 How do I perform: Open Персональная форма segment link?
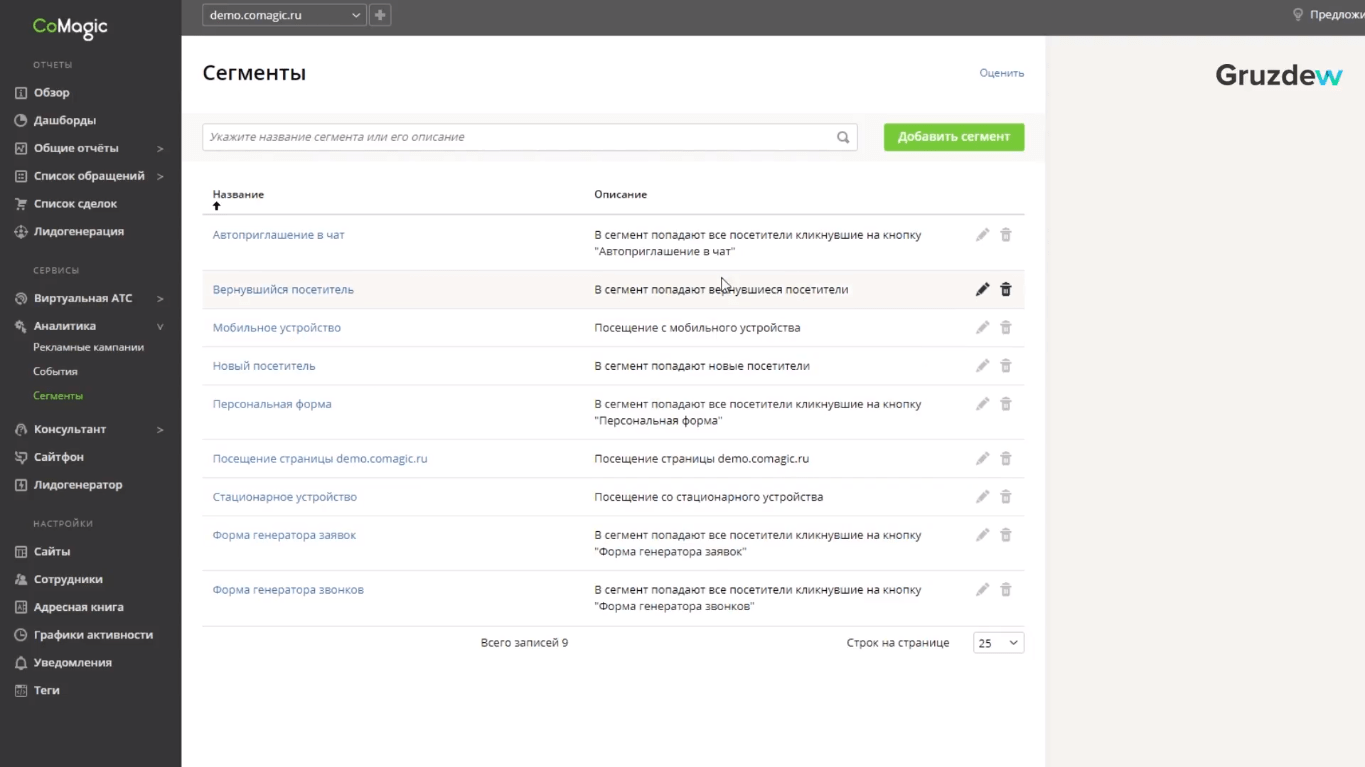pyautogui.click(x=272, y=404)
